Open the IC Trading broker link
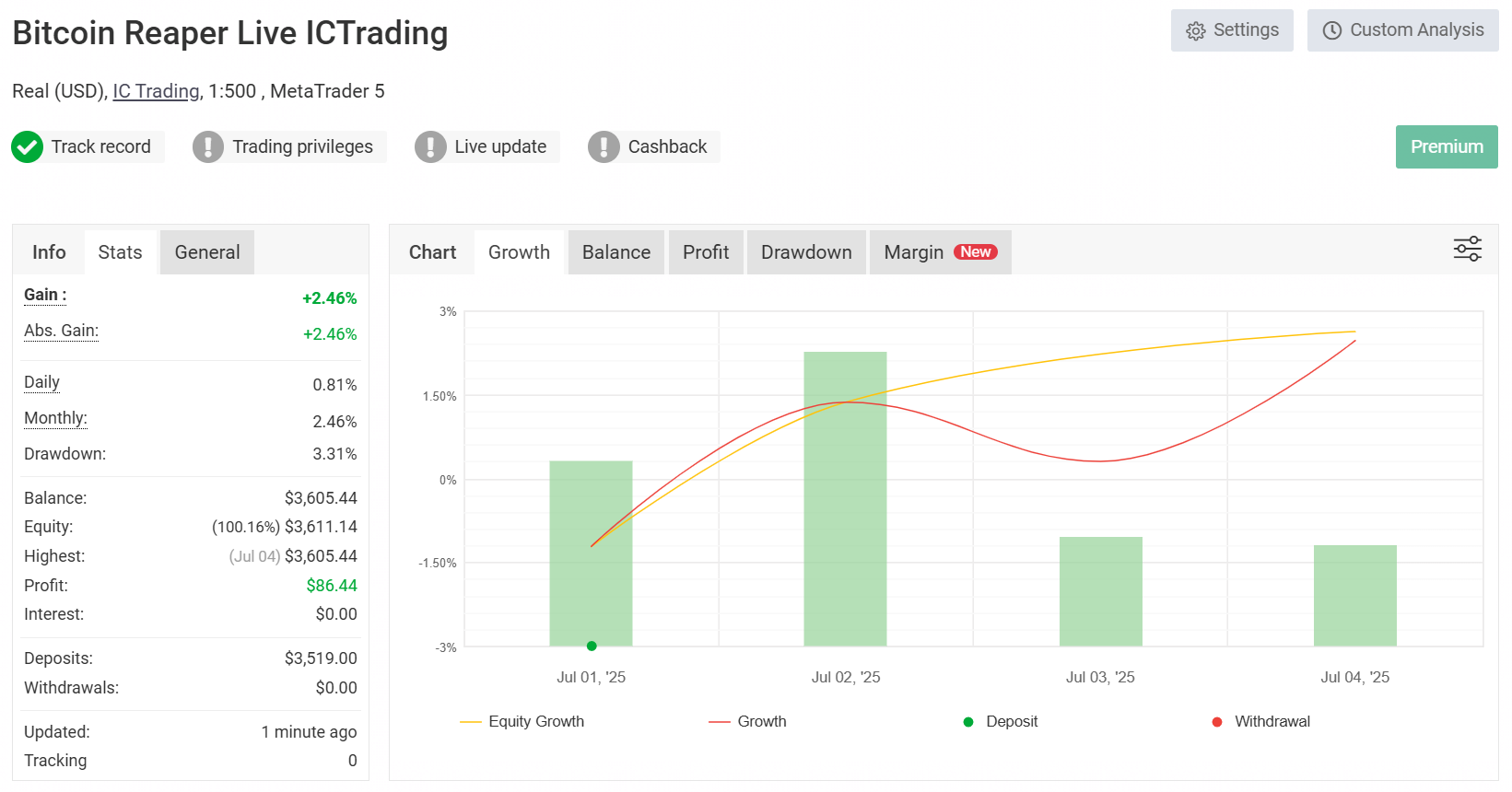The height and width of the screenshot is (792, 1512). [x=156, y=91]
